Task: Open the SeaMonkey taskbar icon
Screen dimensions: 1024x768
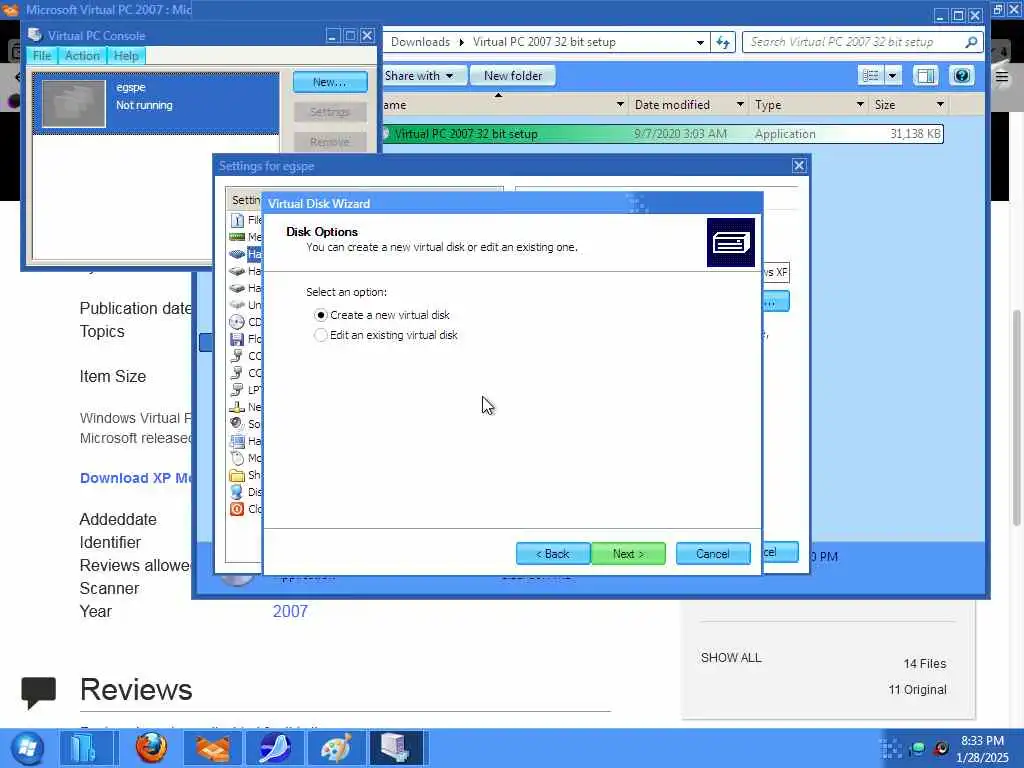Action: click(274, 748)
